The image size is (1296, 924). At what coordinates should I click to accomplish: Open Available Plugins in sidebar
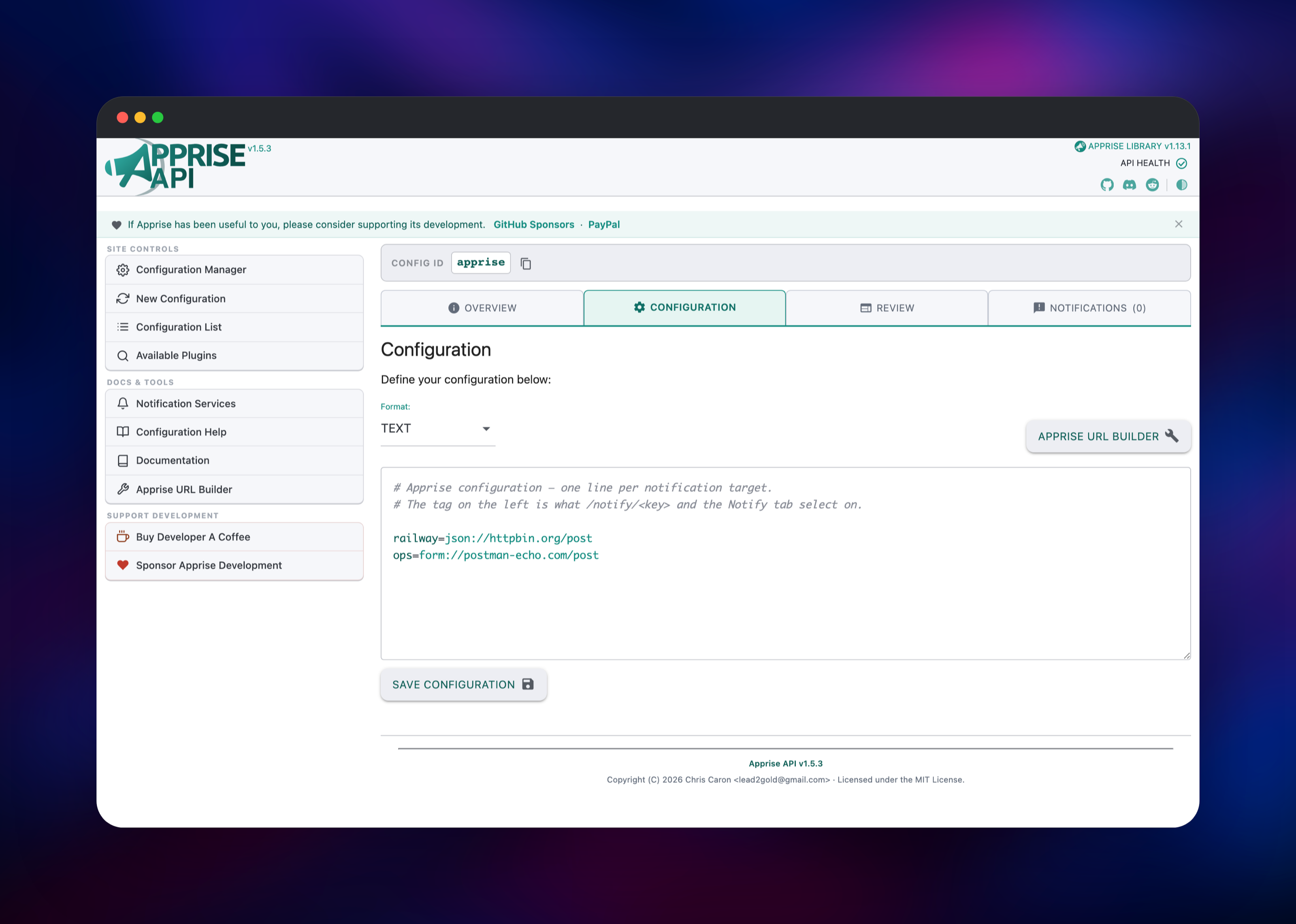point(234,356)
